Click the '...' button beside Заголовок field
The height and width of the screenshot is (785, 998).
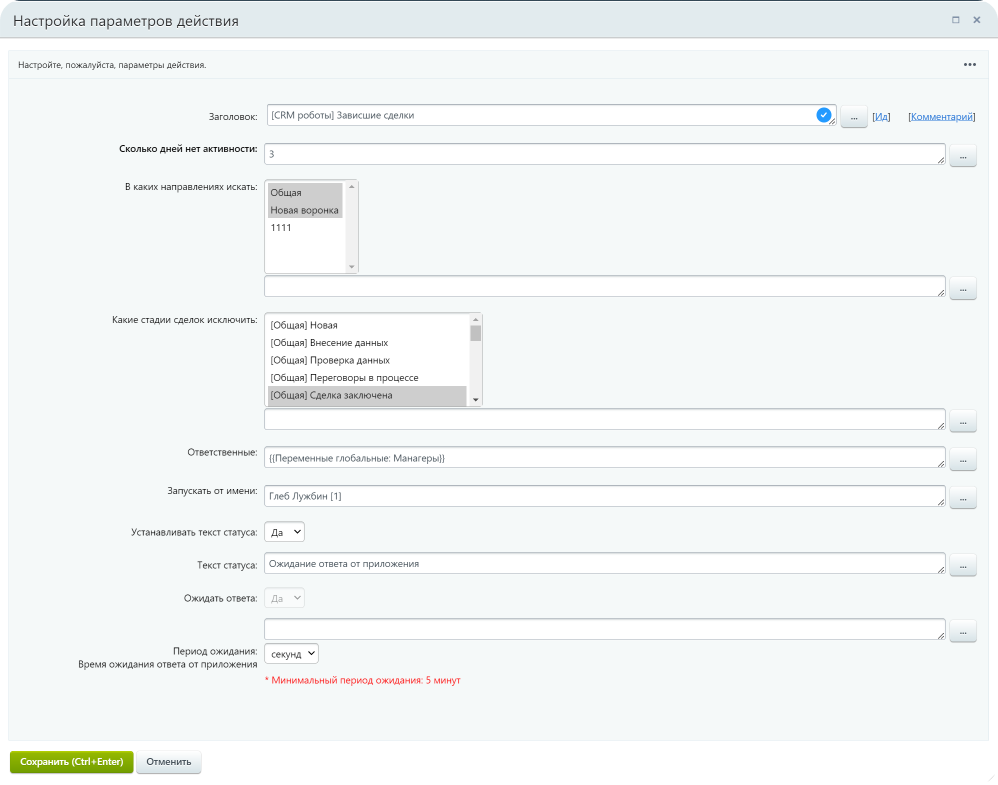point(853,117)
